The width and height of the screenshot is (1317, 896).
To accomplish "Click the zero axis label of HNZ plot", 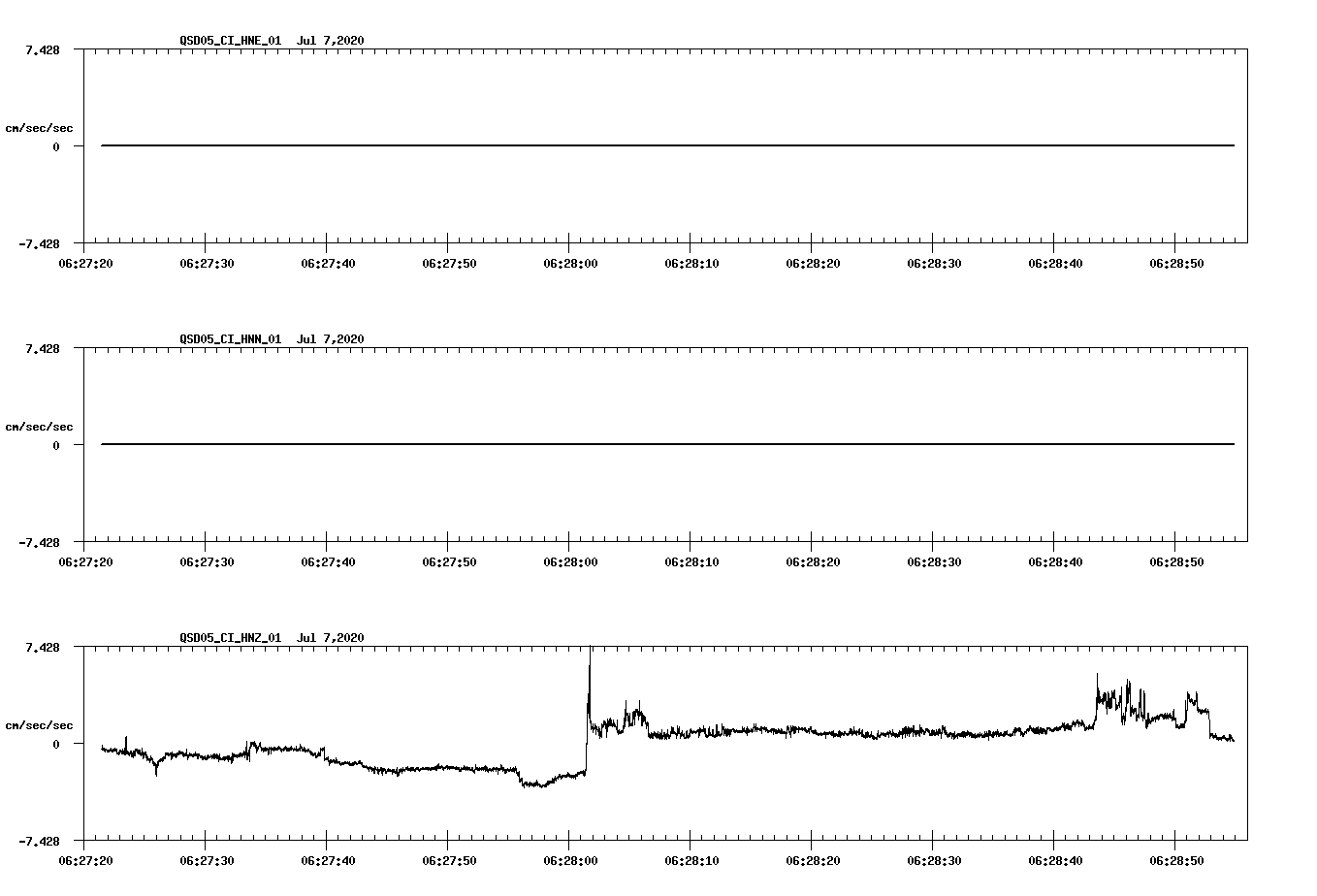I will pyautogui.click(x=56, y=744).
